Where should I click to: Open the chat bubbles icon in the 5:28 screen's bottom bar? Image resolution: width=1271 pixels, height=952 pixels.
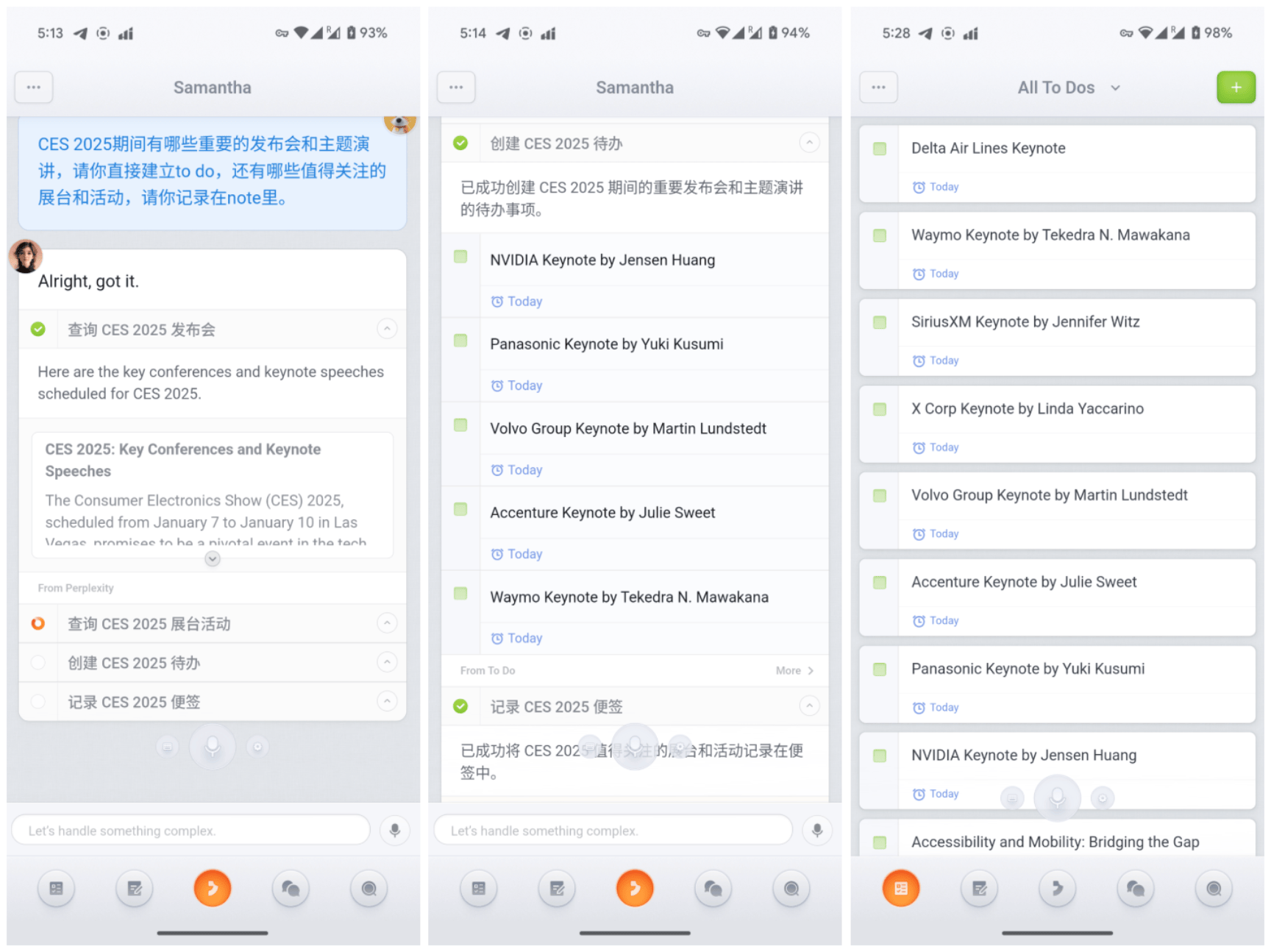pos(1136,888)
